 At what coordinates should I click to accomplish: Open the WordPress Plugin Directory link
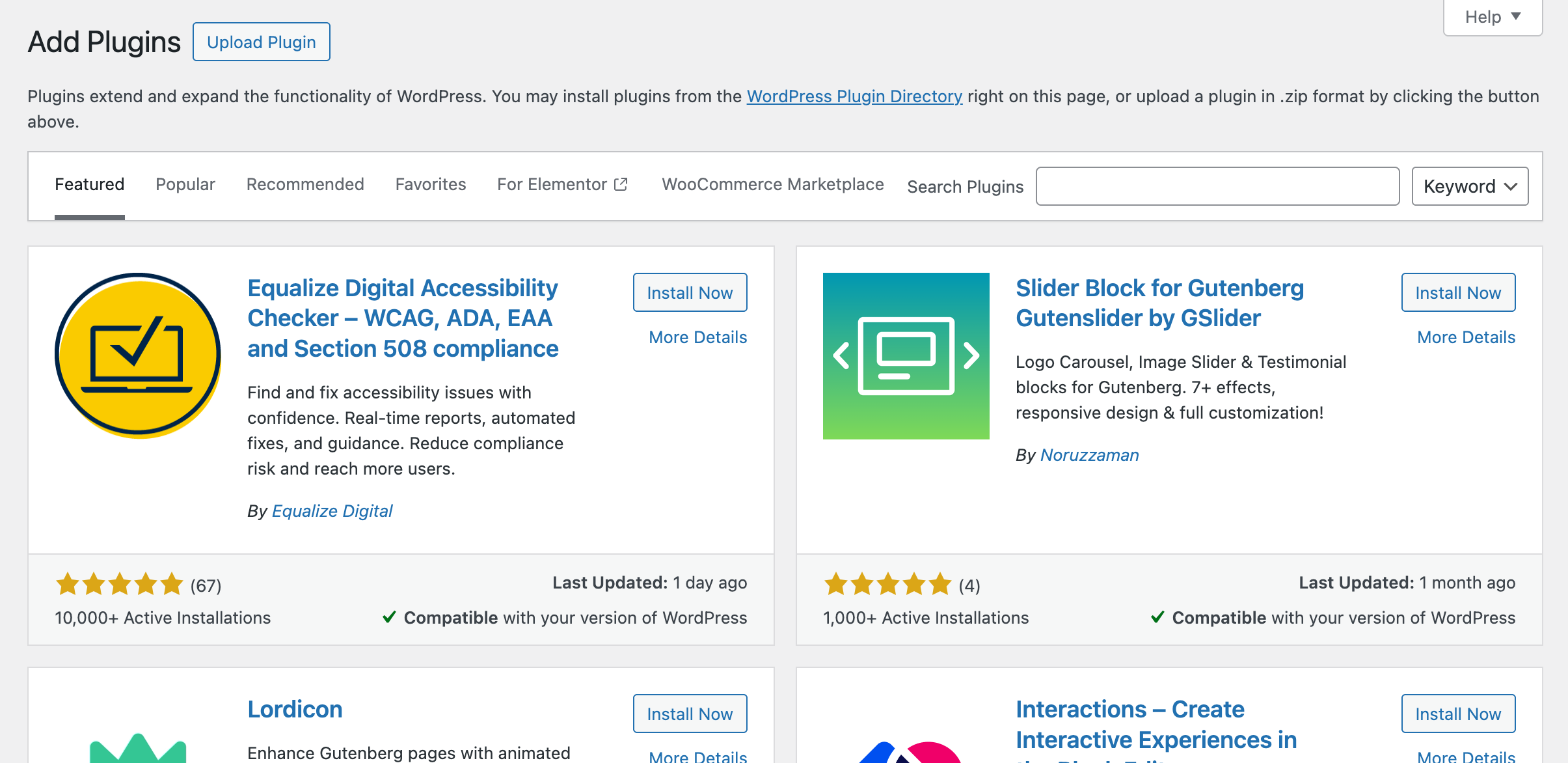[x=854, y=96]
